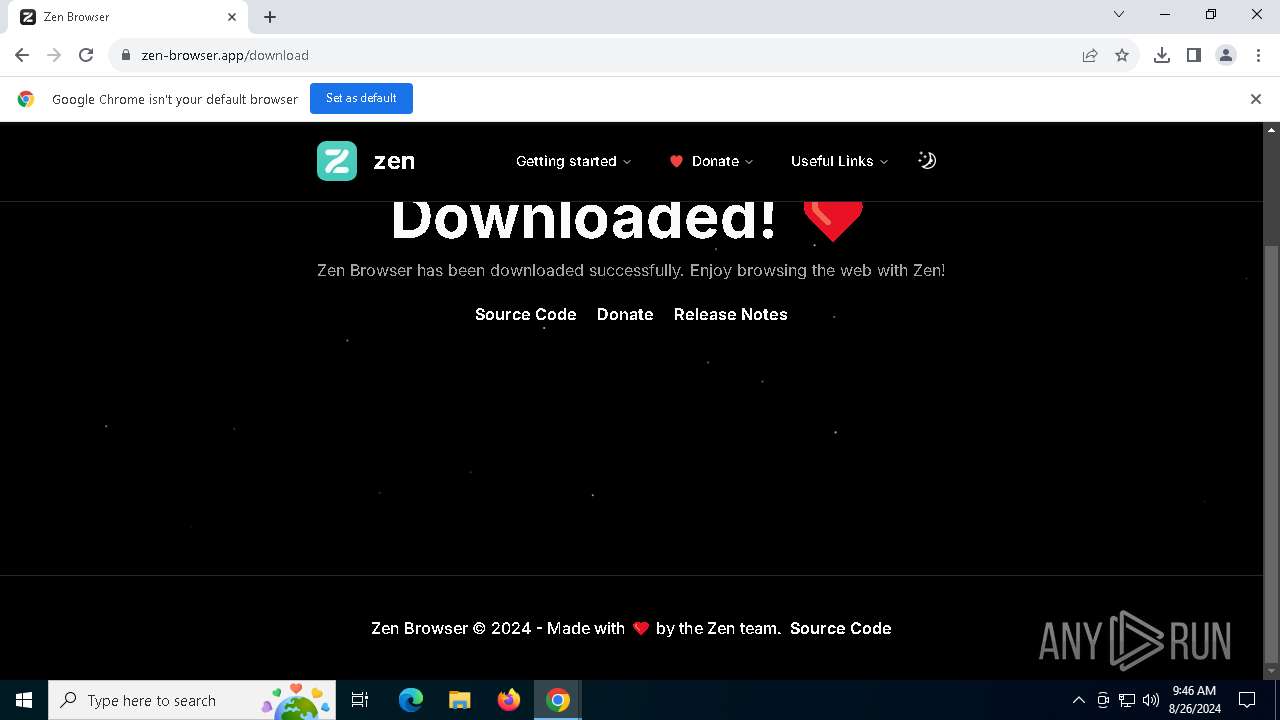Click the taskbar search box

click(x=193, y=700)
